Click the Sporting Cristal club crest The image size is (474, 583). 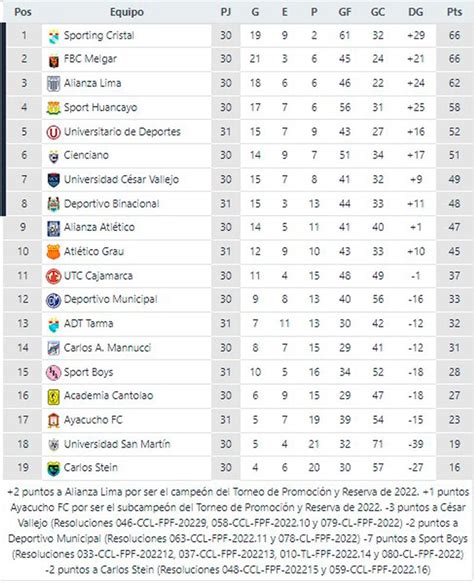pos(54,36)
